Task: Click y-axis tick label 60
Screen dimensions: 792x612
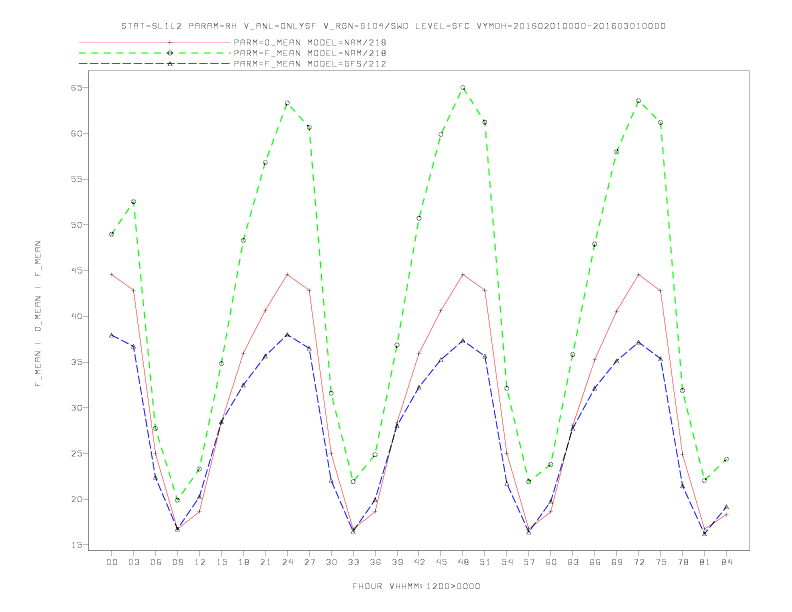Action: pos(77,133)
